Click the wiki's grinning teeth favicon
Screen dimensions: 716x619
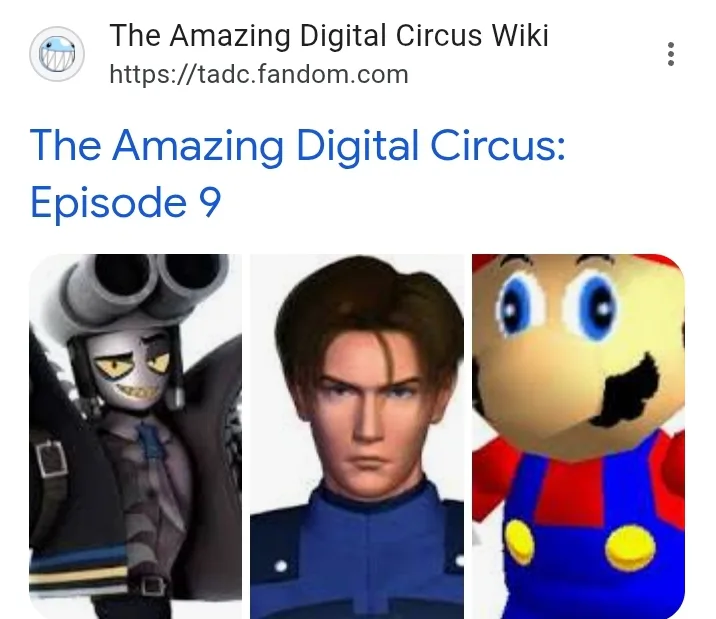coord(57,54)
